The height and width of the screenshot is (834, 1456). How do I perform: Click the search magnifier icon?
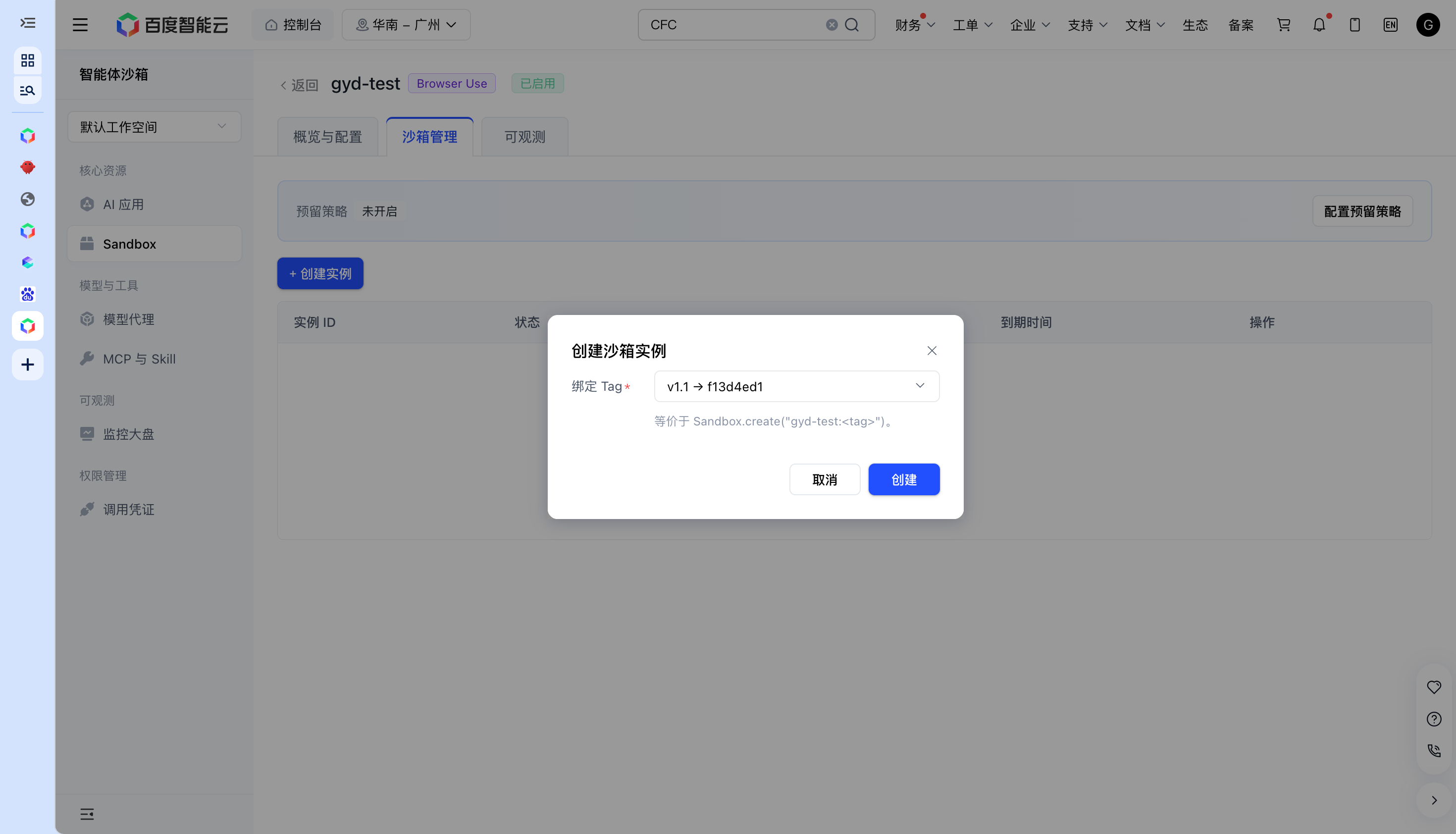(x=852, y=25)
